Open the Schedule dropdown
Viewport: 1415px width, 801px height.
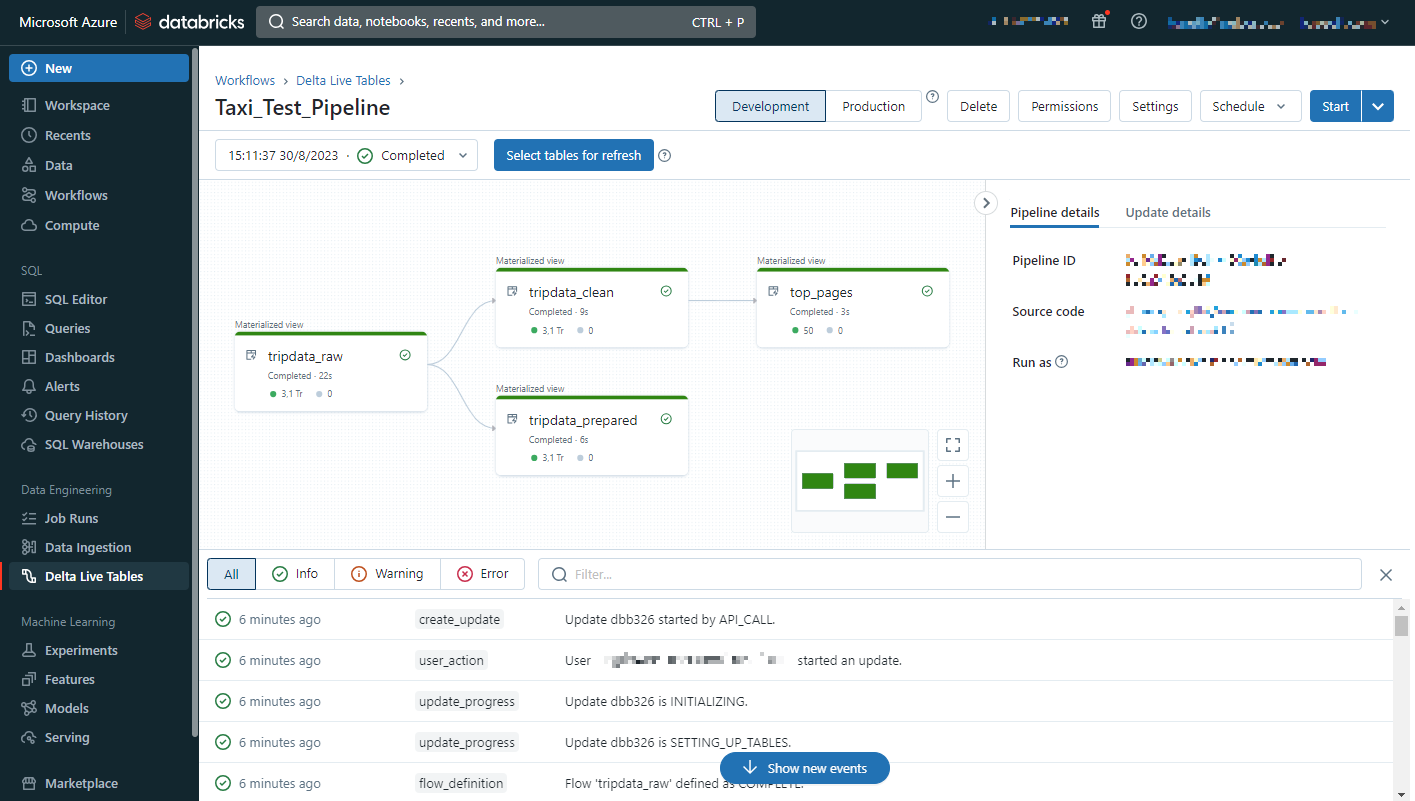tap(1249, 106)
